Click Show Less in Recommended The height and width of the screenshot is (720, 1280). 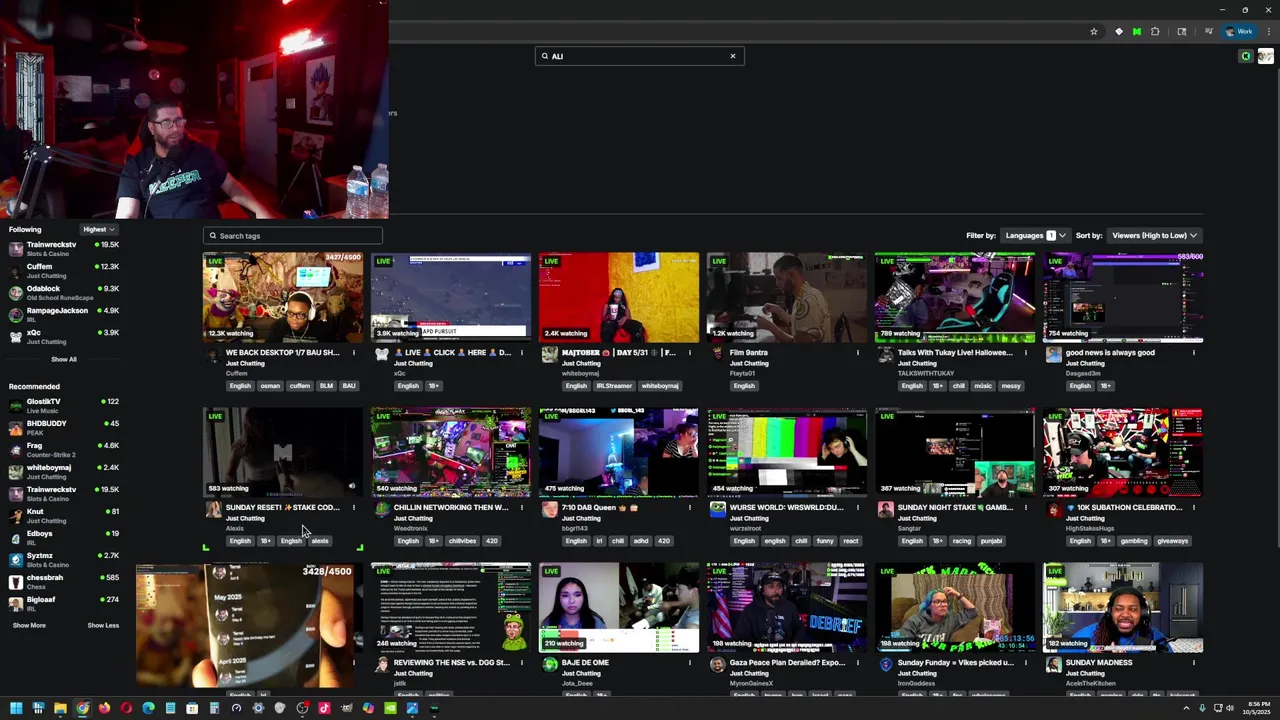[x=103, y=625]
